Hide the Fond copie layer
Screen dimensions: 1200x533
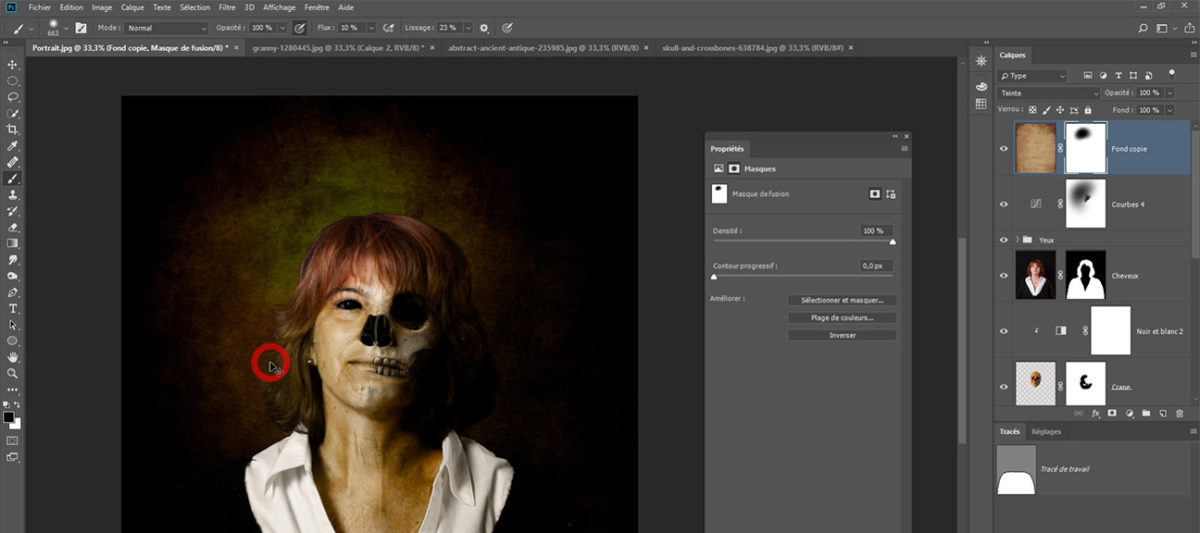[1004, 148]
